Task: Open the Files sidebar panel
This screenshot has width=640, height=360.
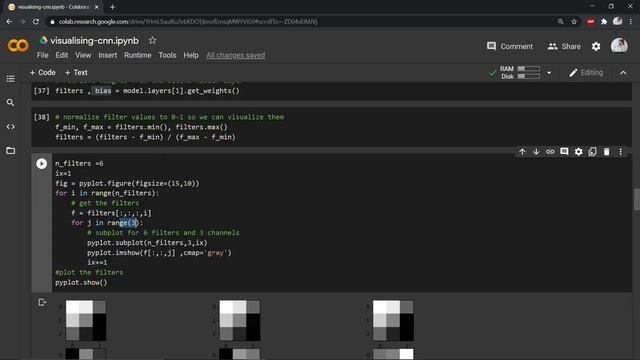Action: [11, 151]
